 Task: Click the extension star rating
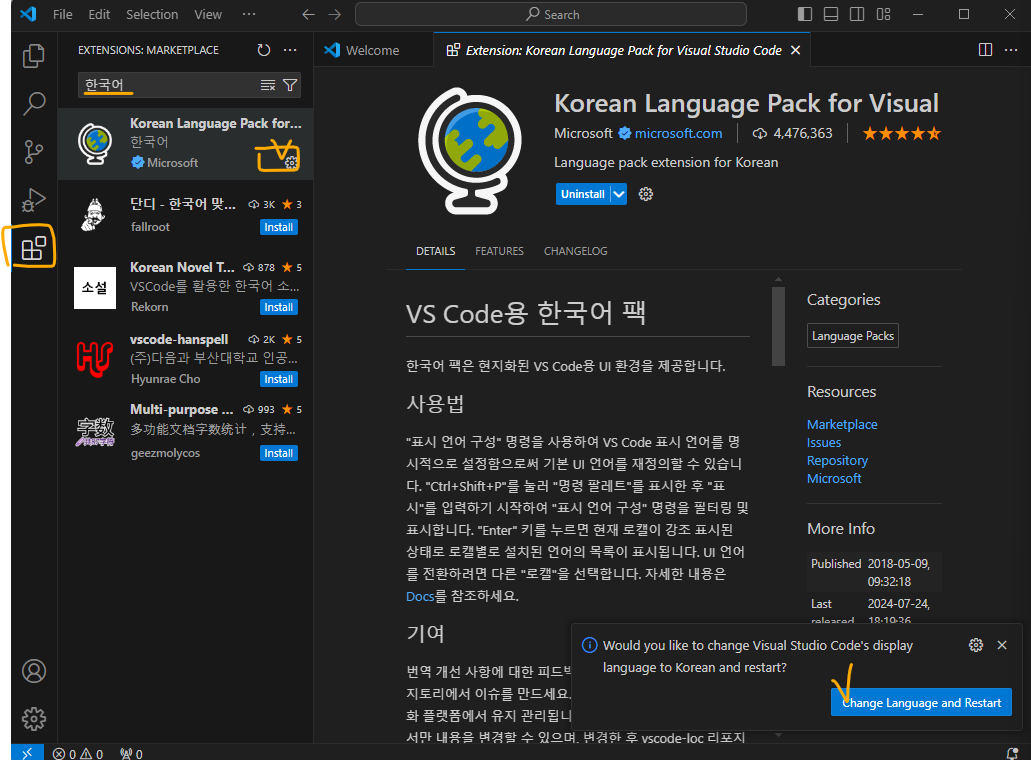(x=901, y=133)
